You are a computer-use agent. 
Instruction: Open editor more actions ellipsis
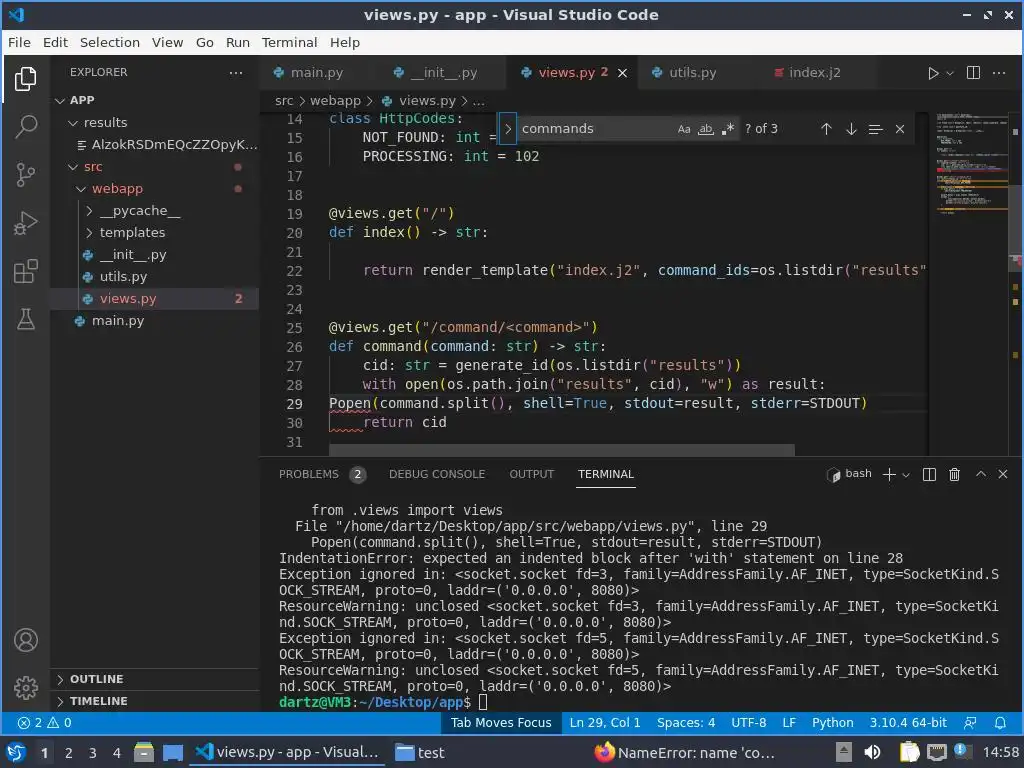click(999, 72)
